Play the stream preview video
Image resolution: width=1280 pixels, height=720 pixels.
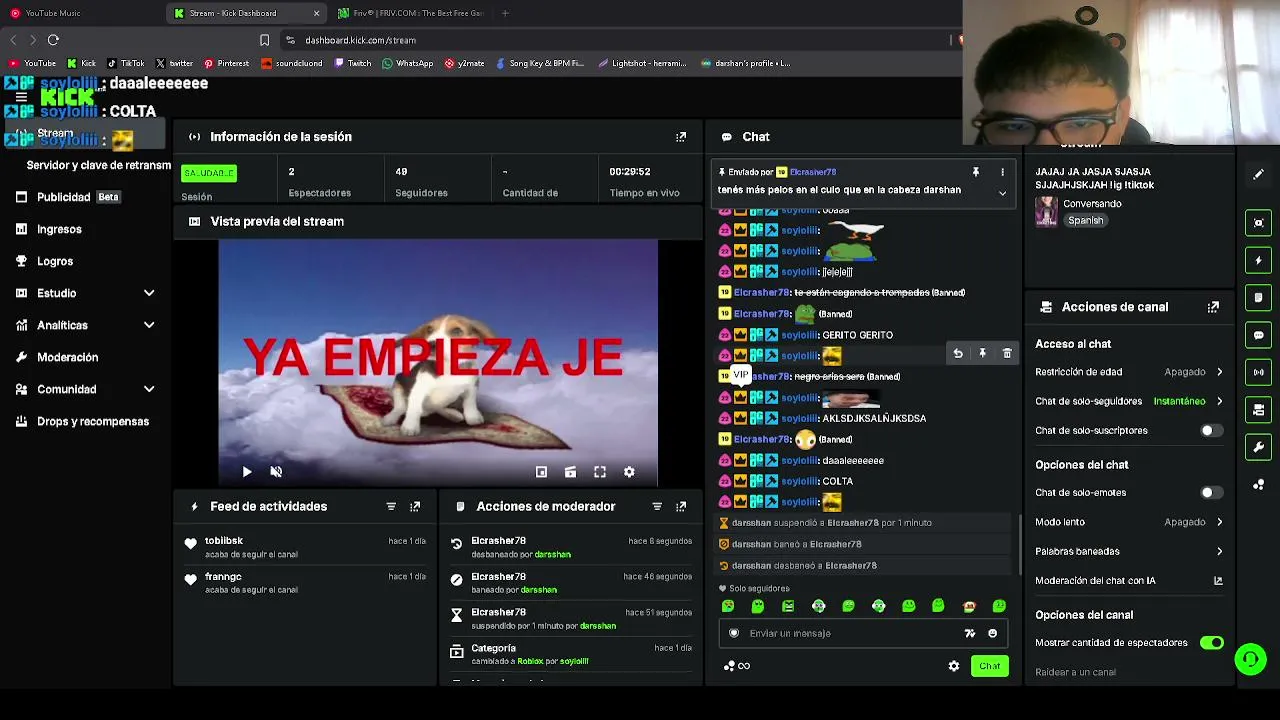tap(247, 472)
